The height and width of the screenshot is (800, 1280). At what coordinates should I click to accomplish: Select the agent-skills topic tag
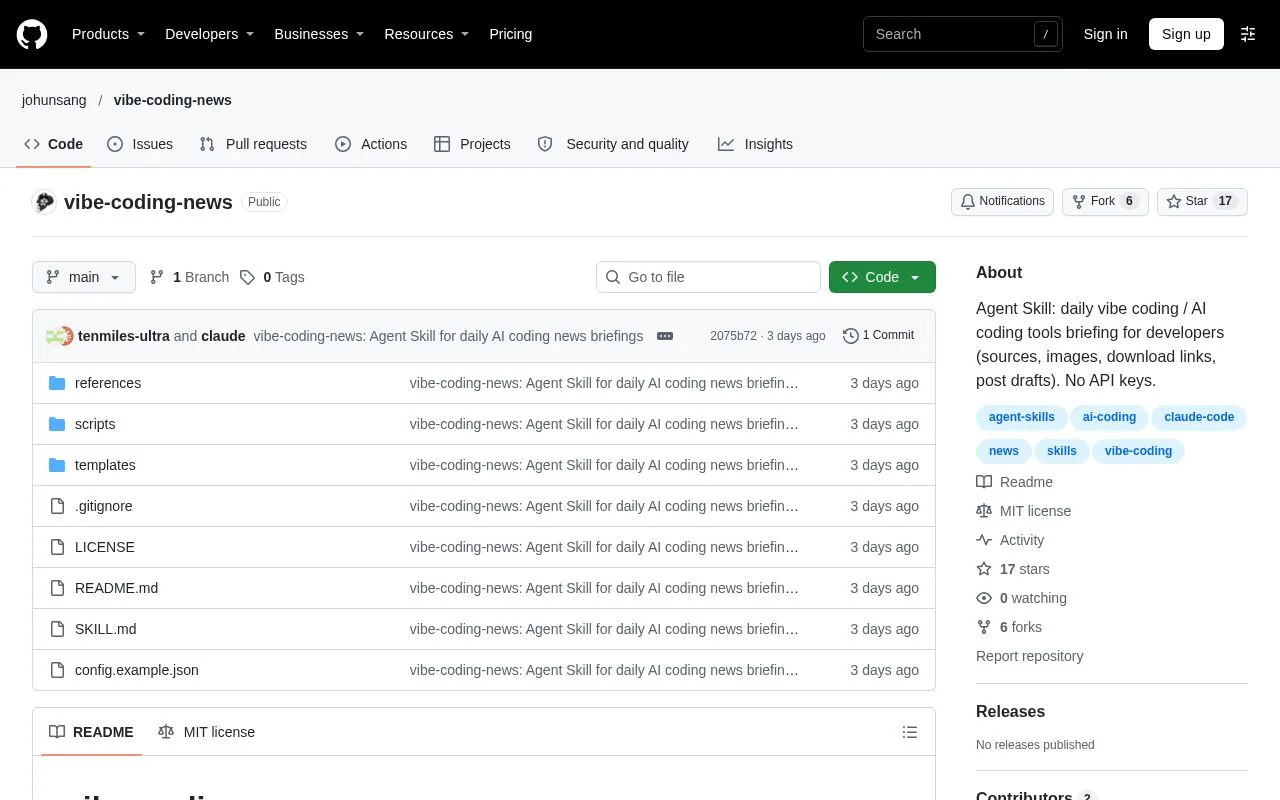point(1022,417)
